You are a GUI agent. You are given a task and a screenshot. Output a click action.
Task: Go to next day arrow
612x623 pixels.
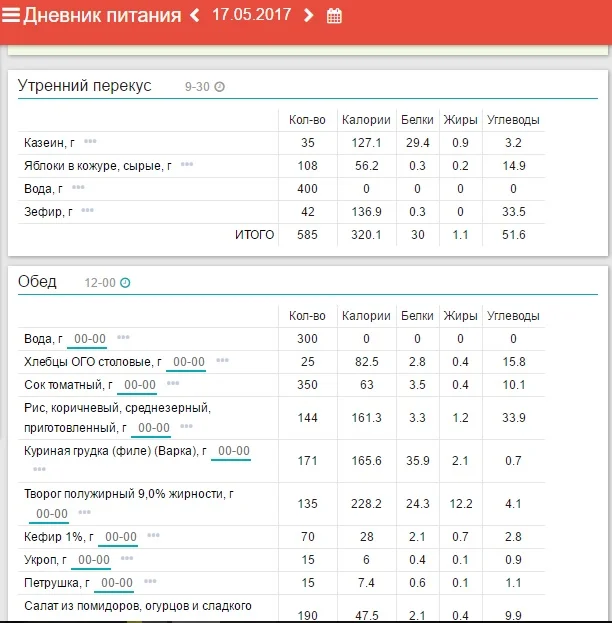308,15
